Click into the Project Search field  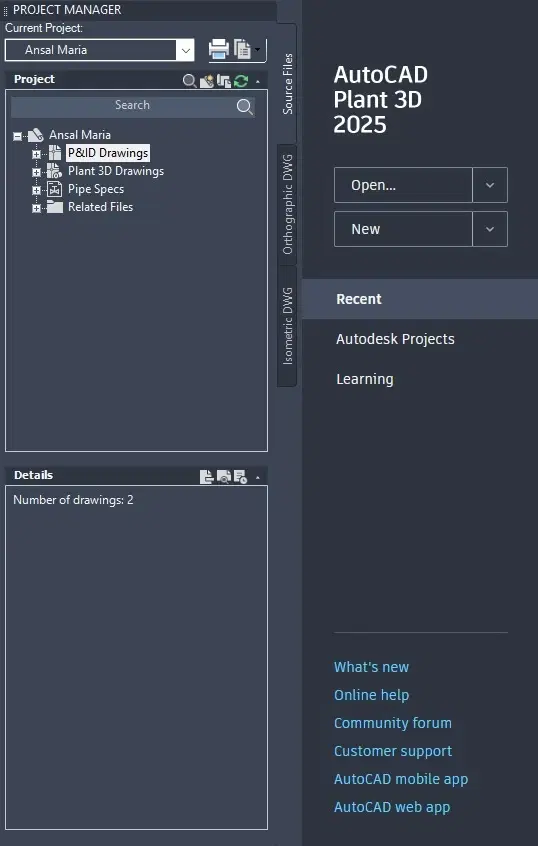tap(133, 106)
